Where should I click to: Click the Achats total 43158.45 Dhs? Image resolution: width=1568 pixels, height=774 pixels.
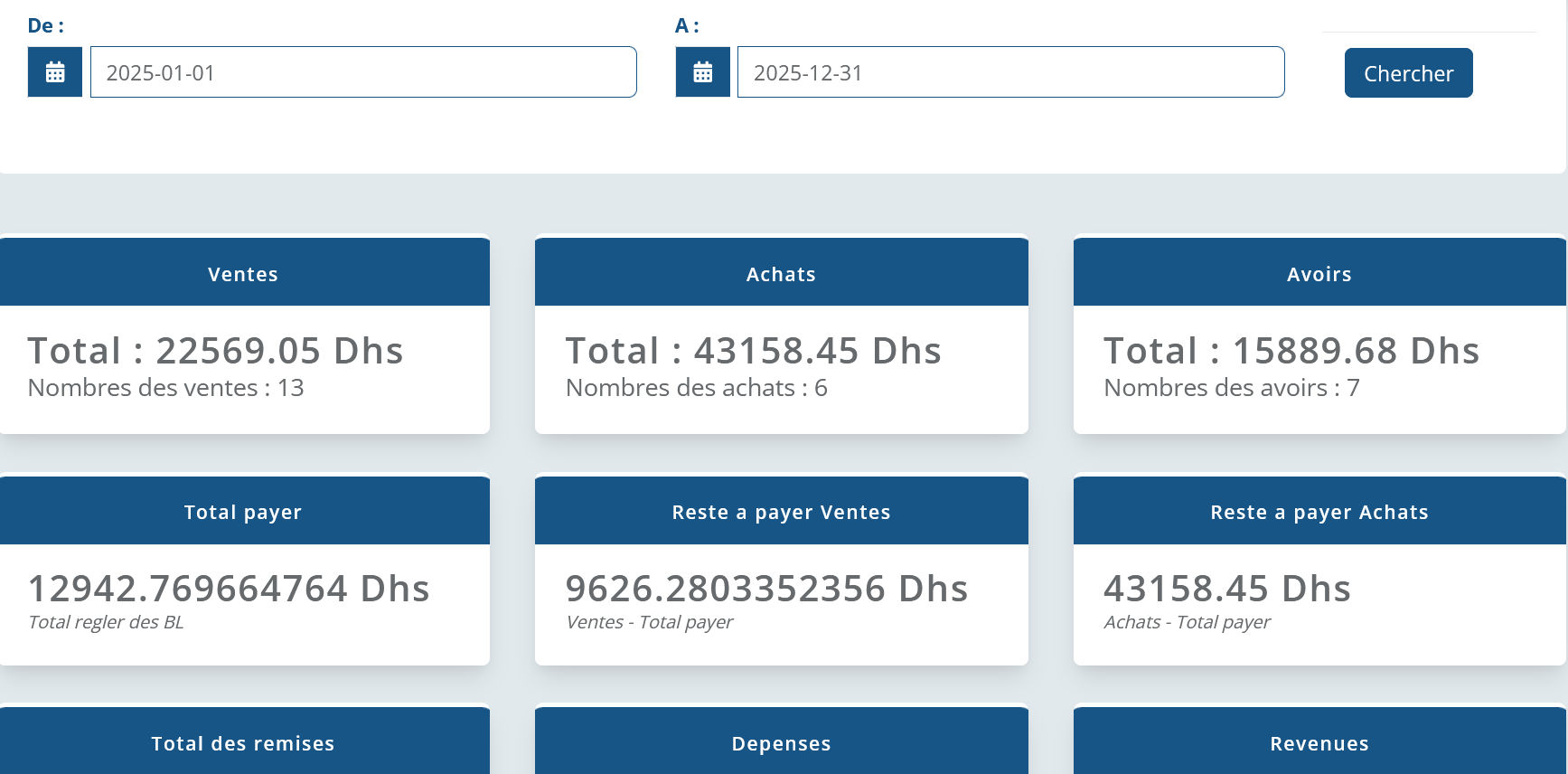coord(753,351)
